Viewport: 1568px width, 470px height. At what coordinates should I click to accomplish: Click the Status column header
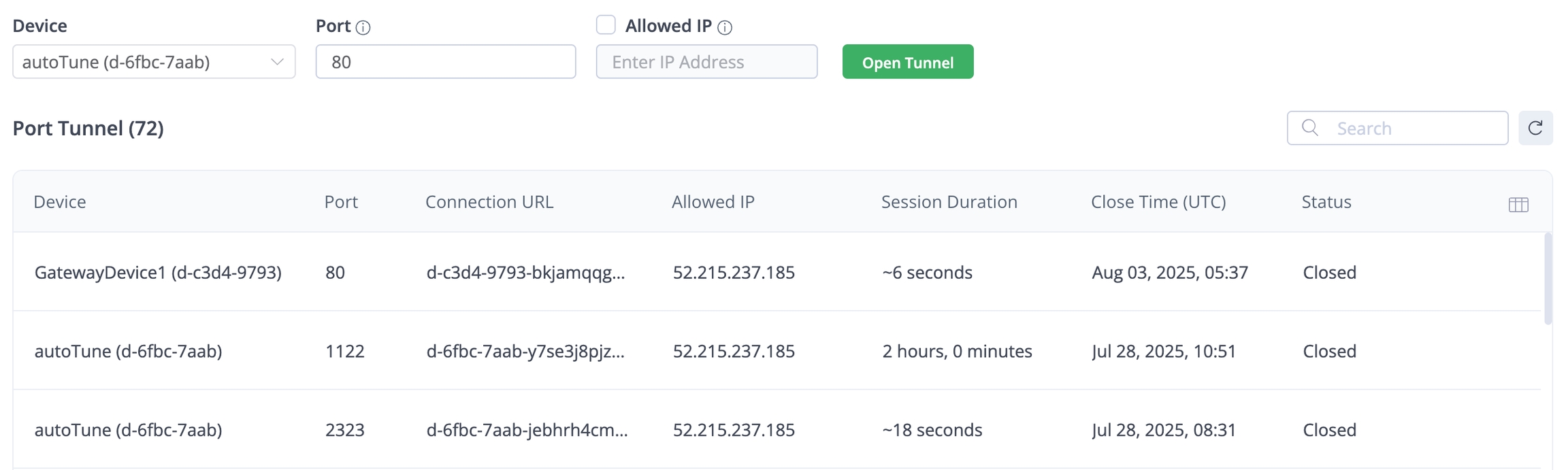[1326, 202]
